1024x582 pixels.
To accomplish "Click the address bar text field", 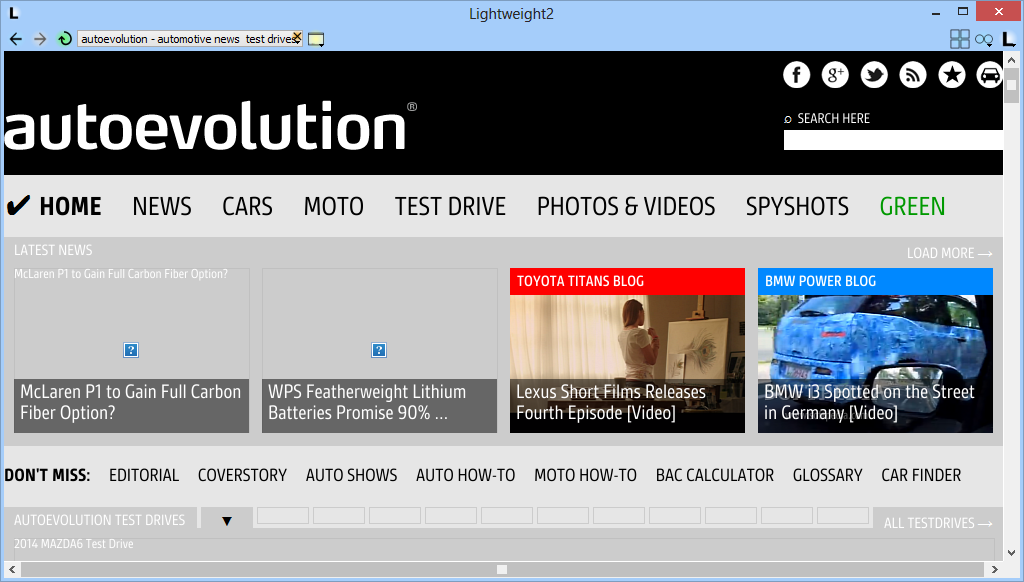I will [x=185, y=39].
